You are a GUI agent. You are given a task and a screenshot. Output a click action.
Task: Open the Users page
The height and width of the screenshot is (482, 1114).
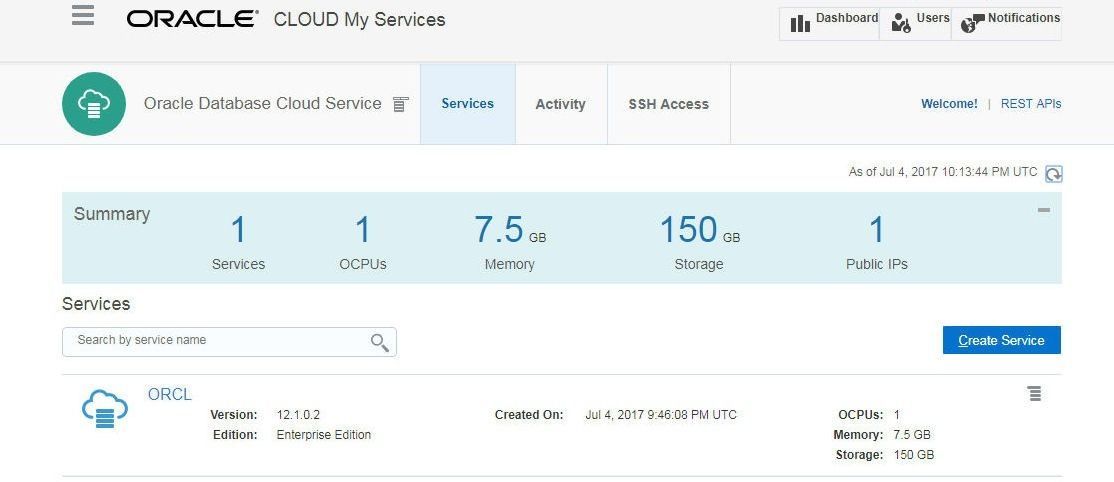[x=916, y=23]
